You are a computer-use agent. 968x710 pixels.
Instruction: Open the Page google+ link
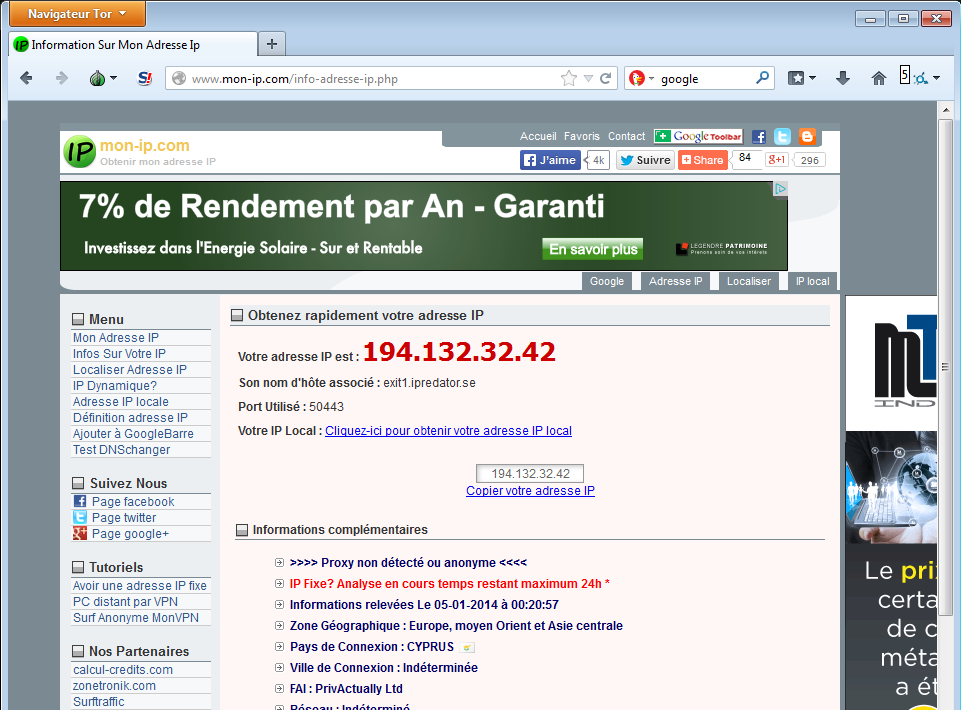[x=130, y=534]
